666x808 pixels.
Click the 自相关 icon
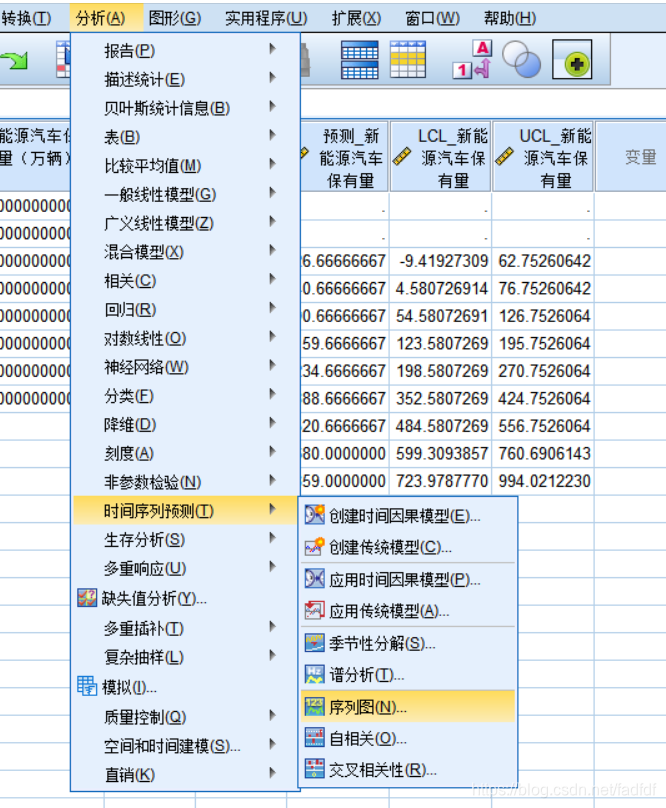(314, 738)
